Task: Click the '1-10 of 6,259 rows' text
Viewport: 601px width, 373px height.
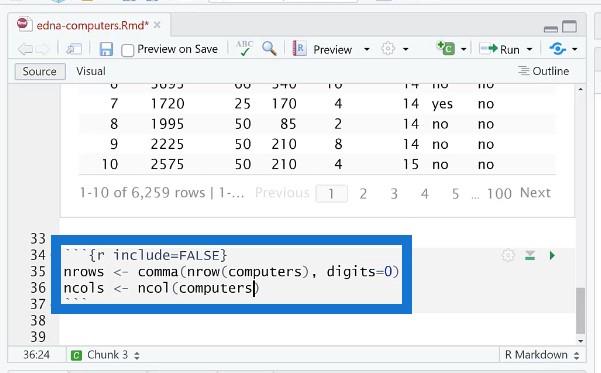Action: (142, 192)
